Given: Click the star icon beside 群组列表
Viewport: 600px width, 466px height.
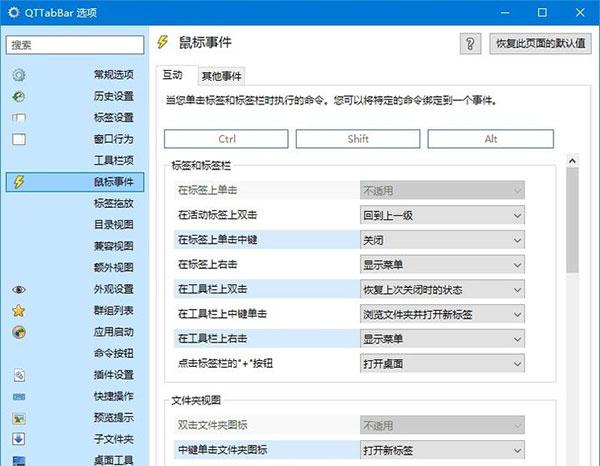Looking at the screenshot, I should coord(19,311).
